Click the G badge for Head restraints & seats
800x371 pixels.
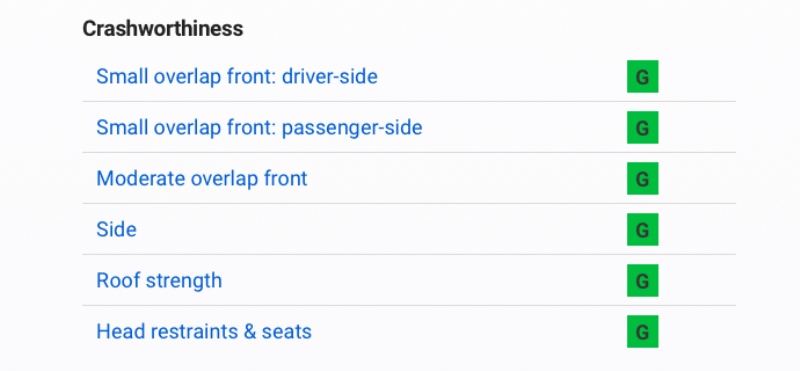(x=642, y=332)
